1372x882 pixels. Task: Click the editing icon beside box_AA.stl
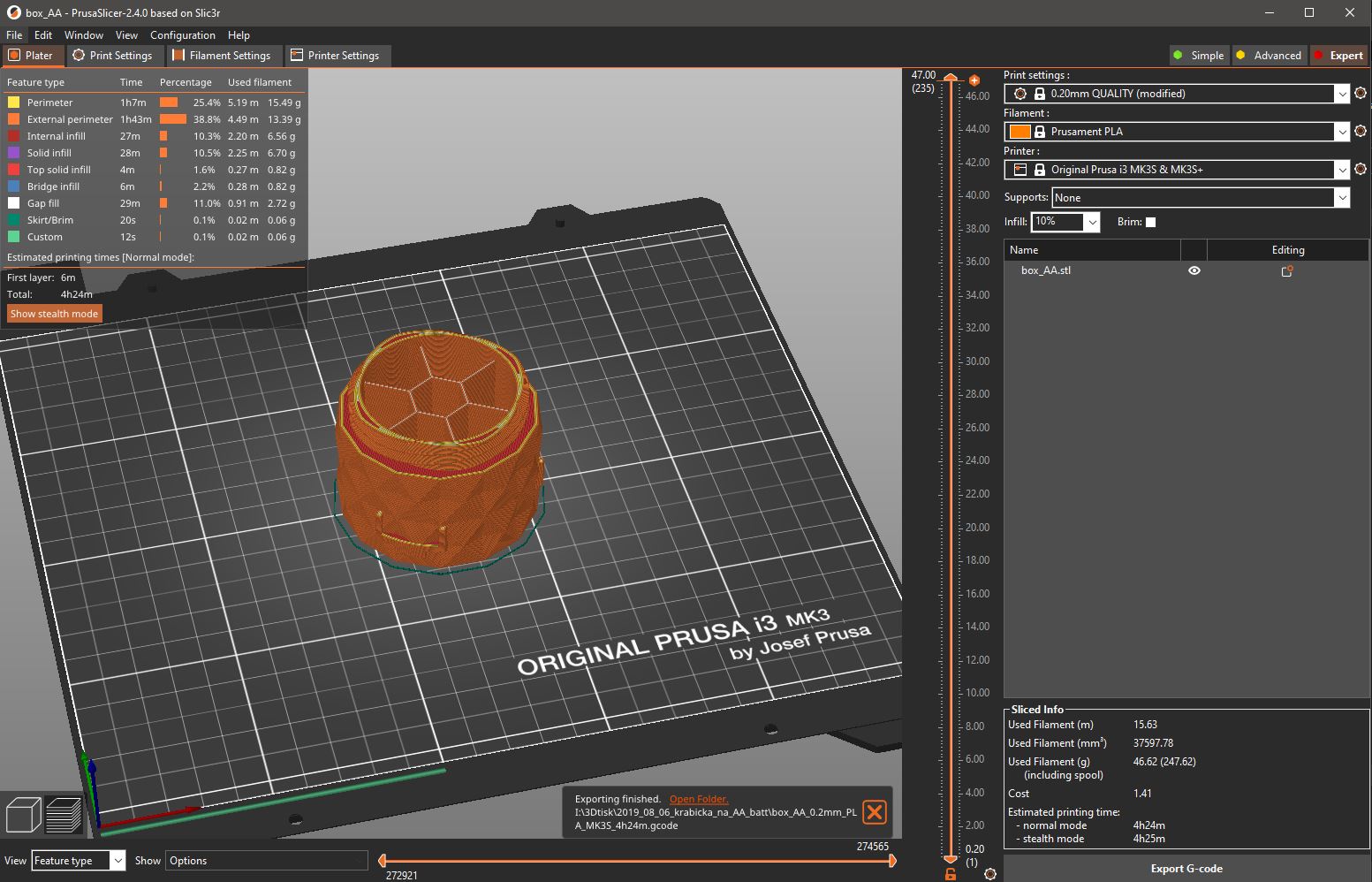1286,271
